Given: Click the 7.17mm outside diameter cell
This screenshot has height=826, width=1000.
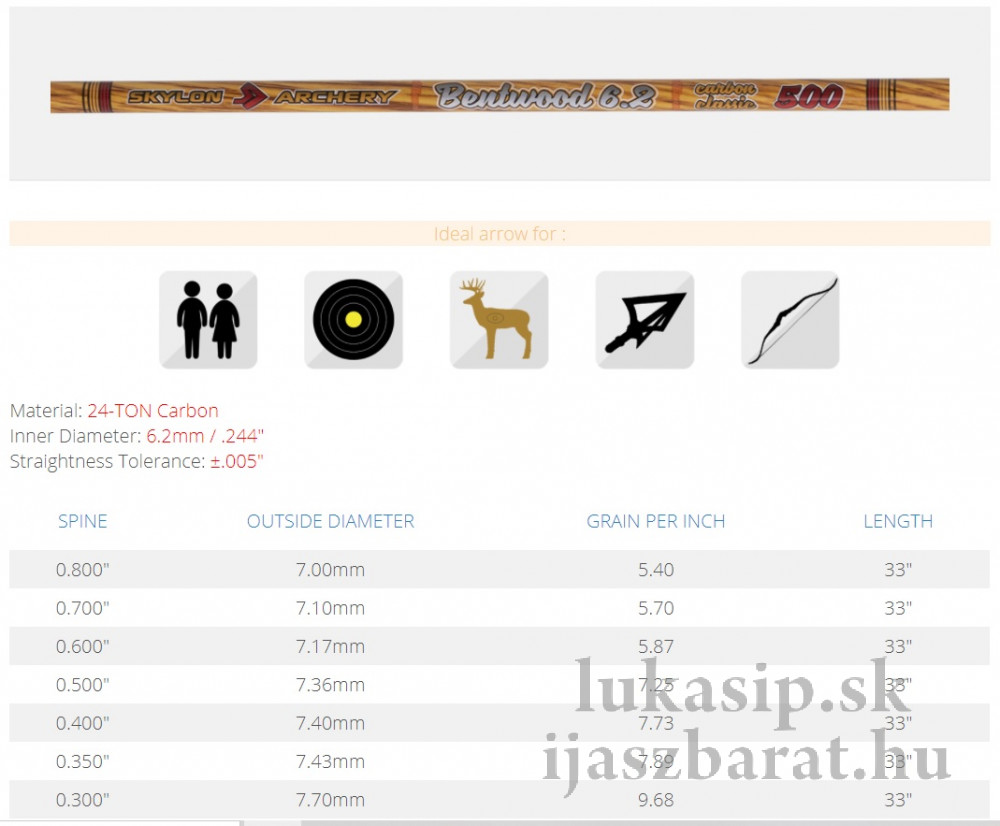Looking at the screenshot, I should [x=330, y=646].
